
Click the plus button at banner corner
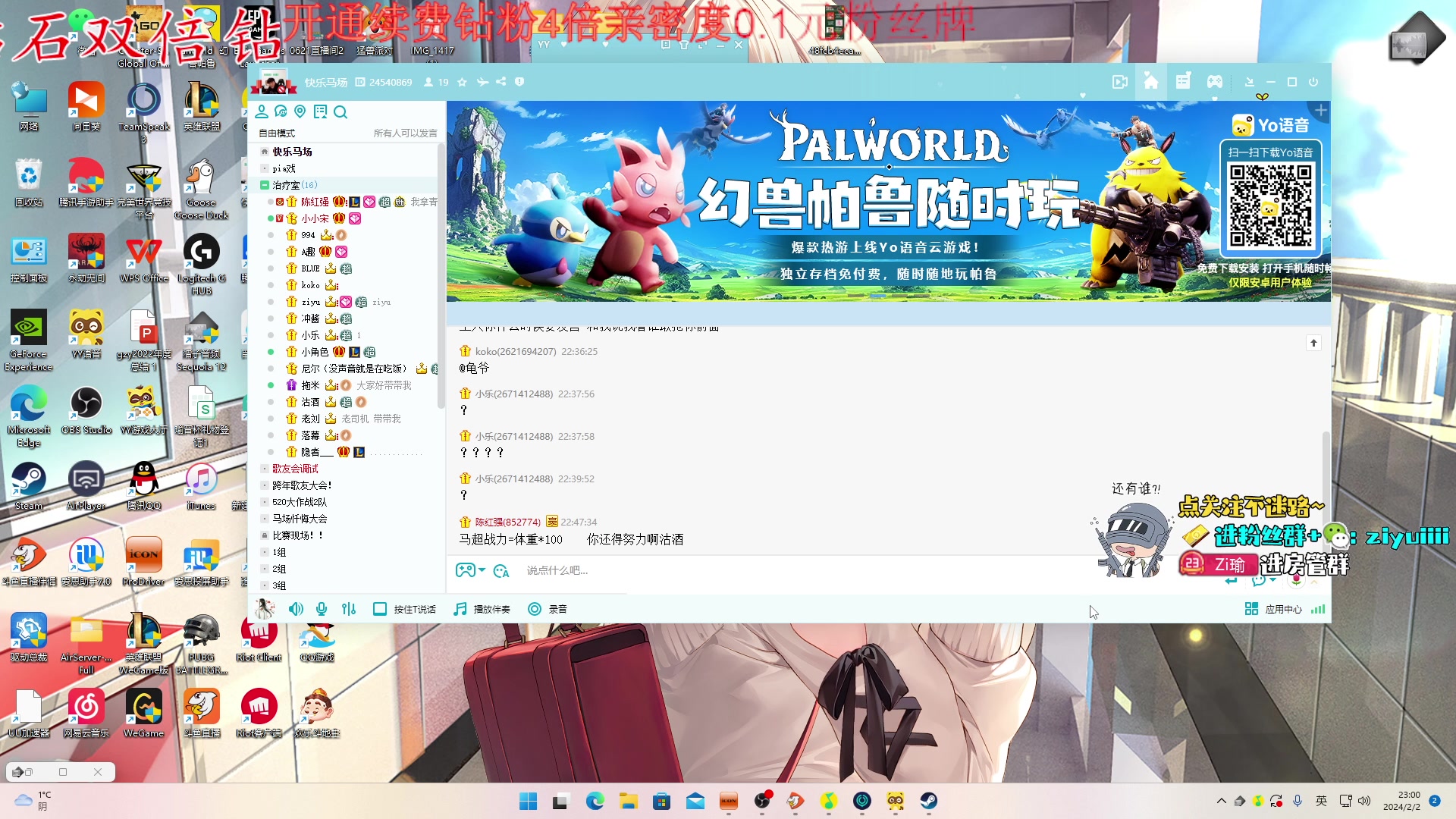click(x=1321, y=111)
